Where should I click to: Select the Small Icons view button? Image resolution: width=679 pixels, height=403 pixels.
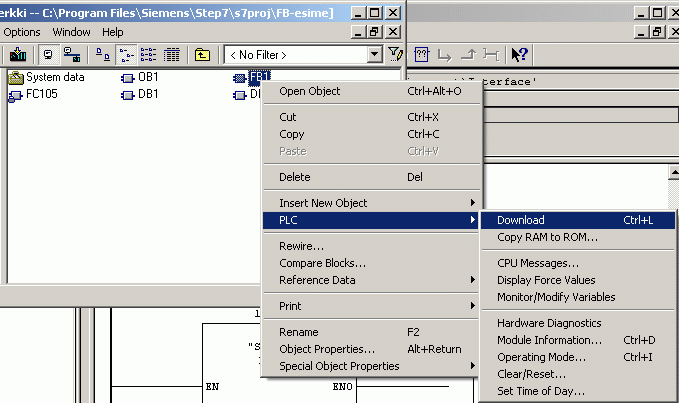pyautogui.click(x=126, y=55)
